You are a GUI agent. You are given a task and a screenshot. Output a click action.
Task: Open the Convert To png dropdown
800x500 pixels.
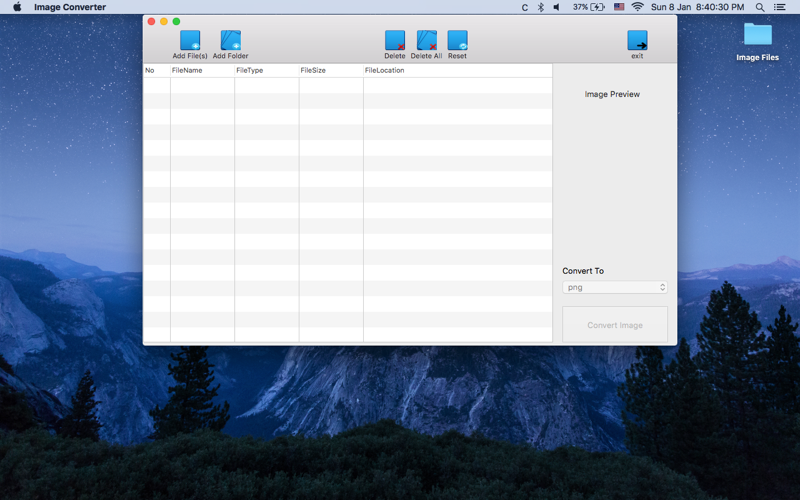tap(615, 287)
